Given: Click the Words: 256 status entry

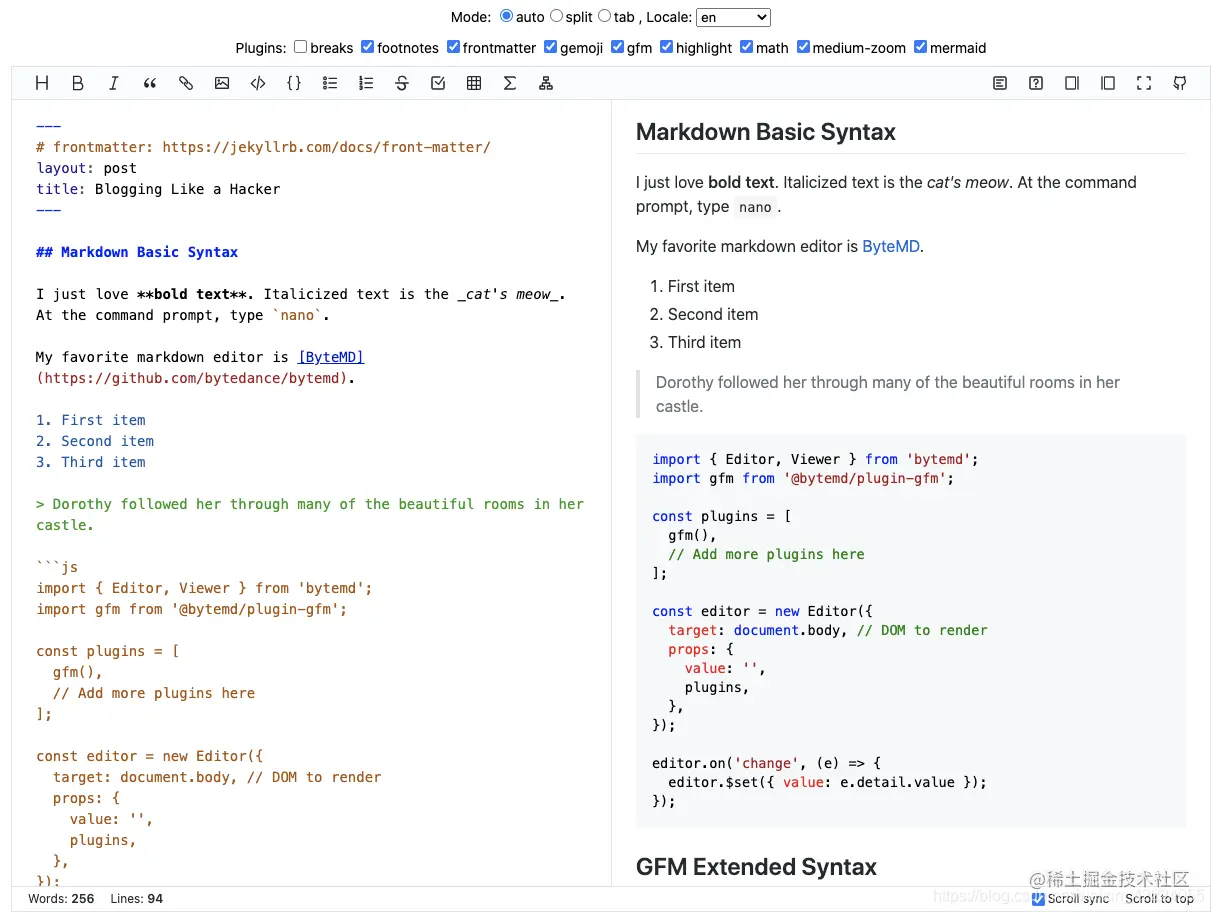Looking at the screenshot, I should (x=61, y=898).
